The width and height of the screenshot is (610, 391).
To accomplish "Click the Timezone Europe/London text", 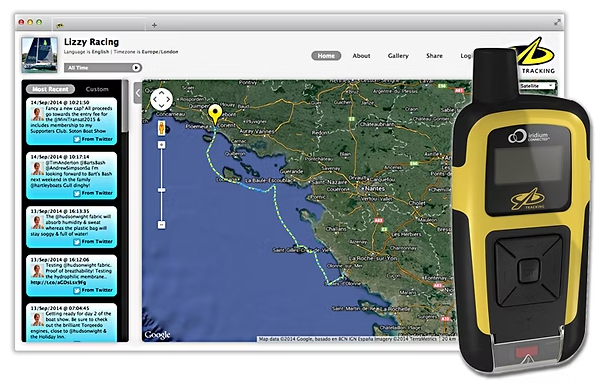I will pos(146,52).
